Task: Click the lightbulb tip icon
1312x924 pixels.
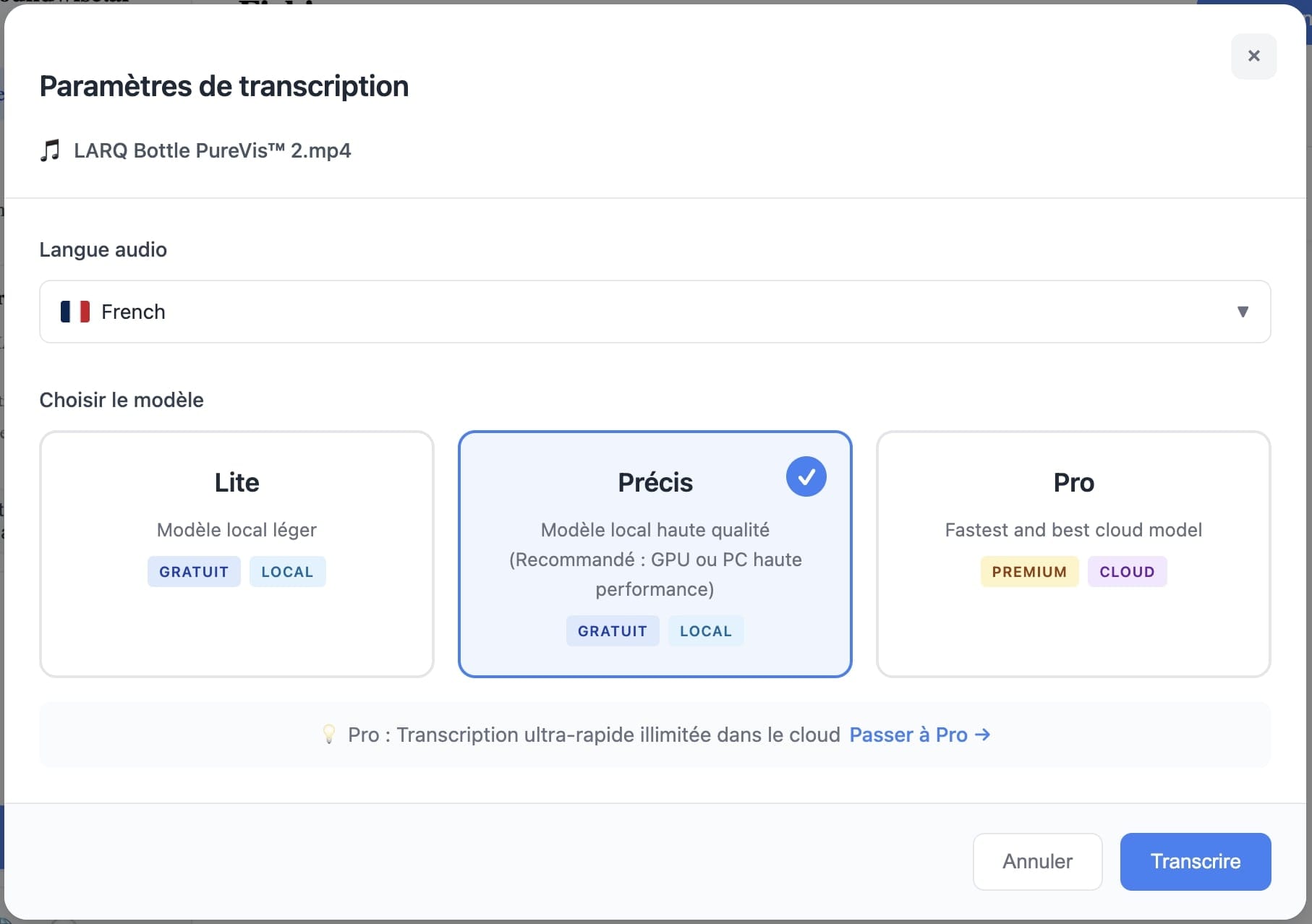Action: coord(329,735)
